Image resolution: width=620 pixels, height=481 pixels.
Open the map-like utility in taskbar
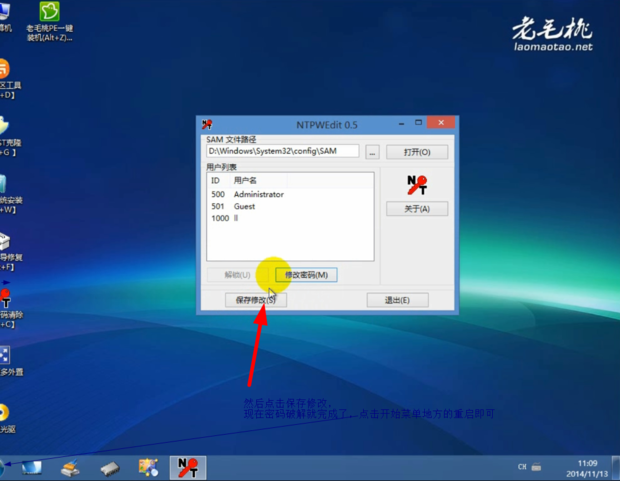pyautogui.click(x=148, y=468)
